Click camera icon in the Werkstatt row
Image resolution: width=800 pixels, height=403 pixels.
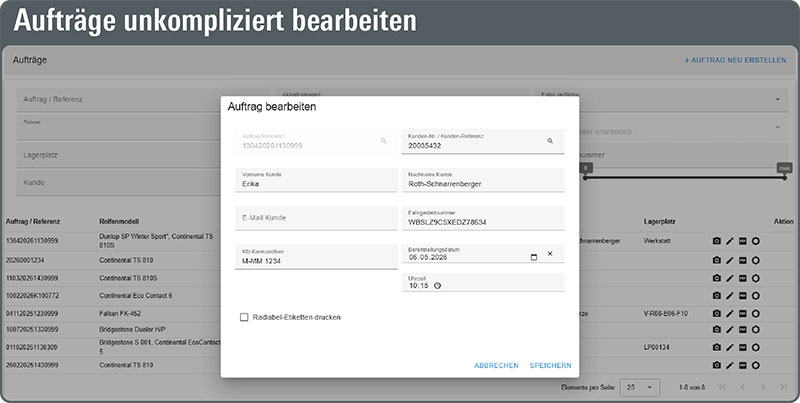pyautogui.click(x=717, y=241)
